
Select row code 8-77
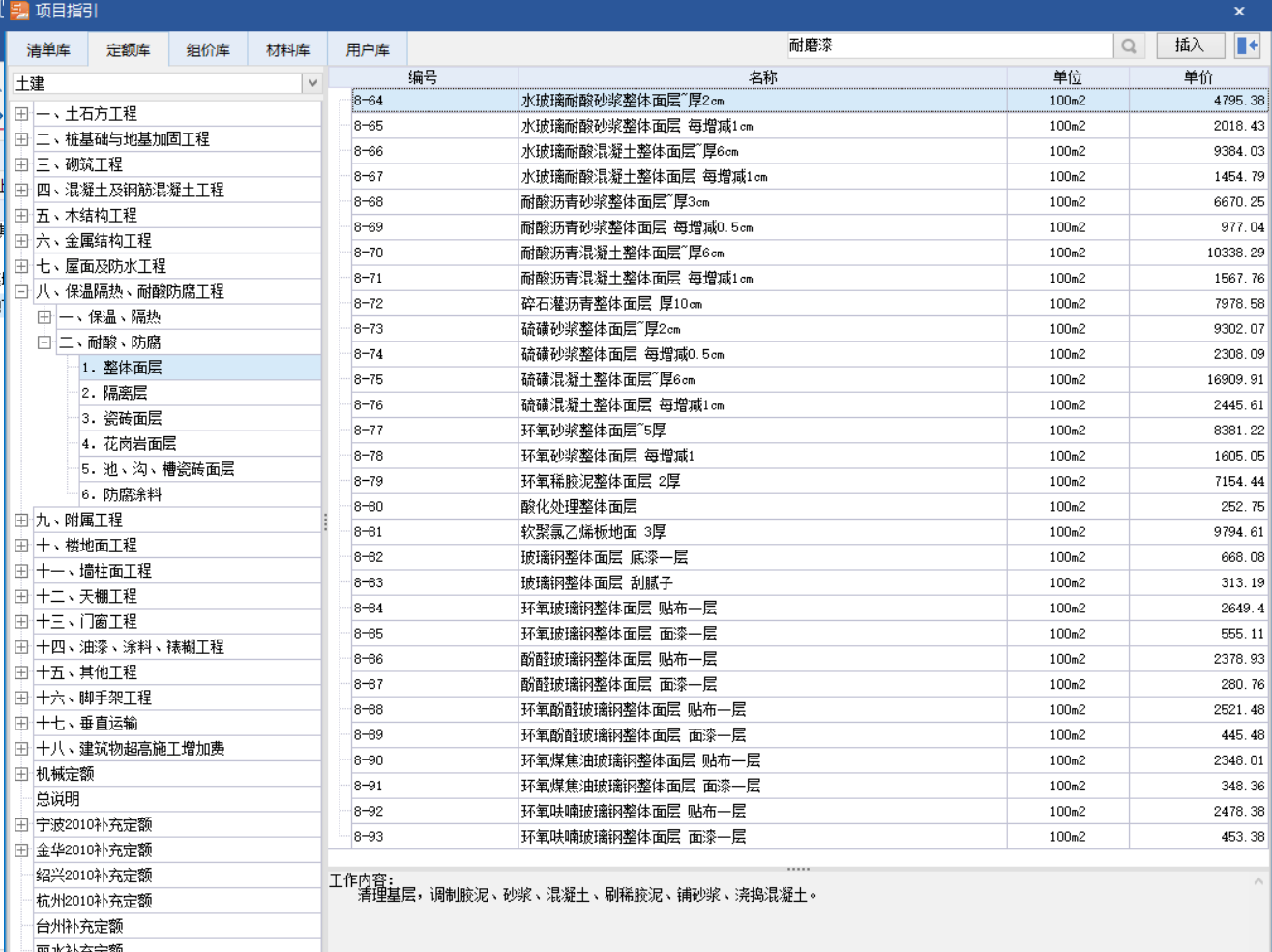click(x=434, y=431)
